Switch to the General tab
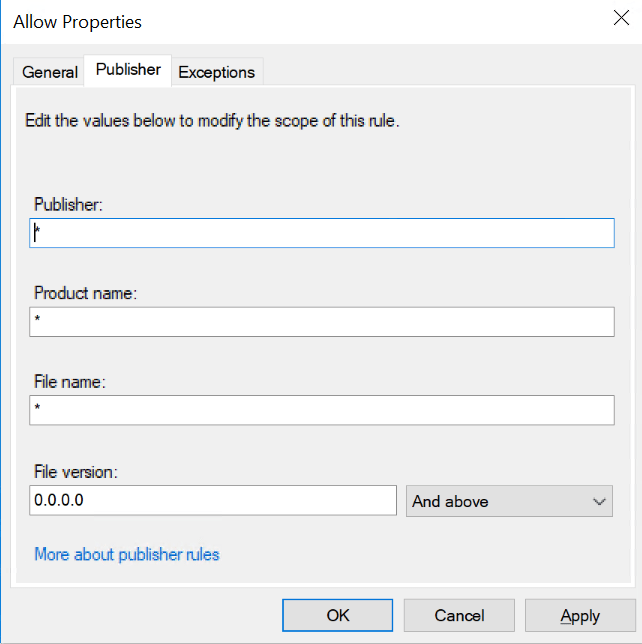642x644 pixels. point(50,72)
